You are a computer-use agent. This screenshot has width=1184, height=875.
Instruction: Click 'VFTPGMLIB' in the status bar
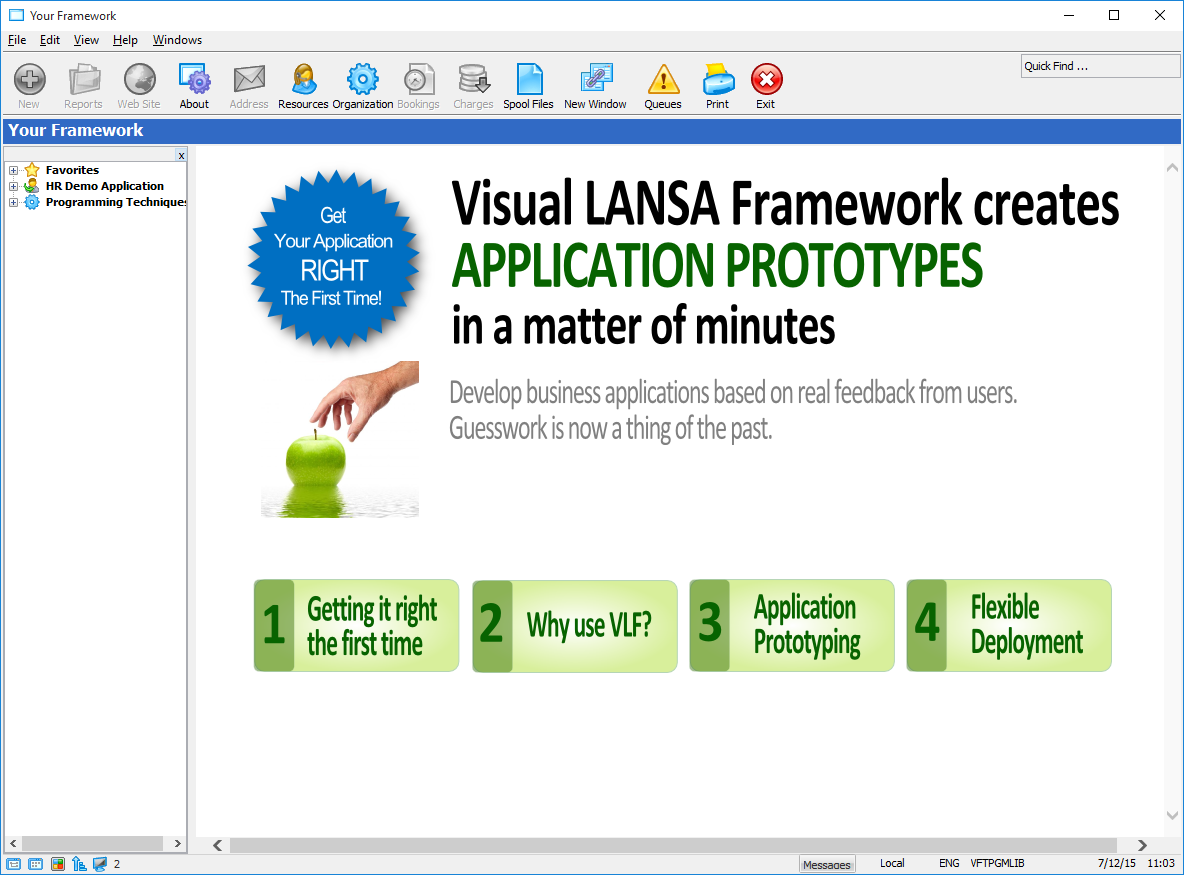pos(997,863)
